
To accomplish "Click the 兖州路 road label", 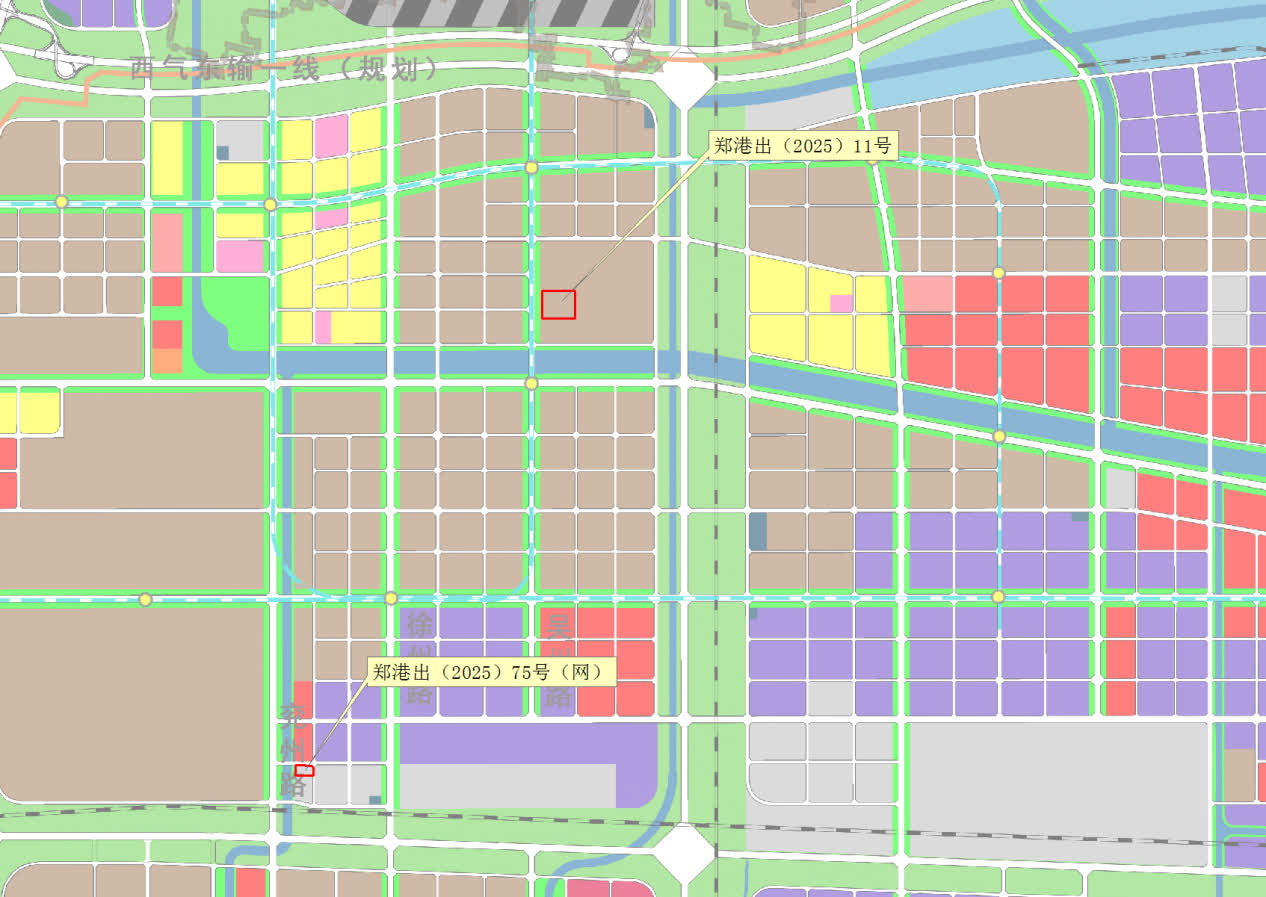I will 292,750.
